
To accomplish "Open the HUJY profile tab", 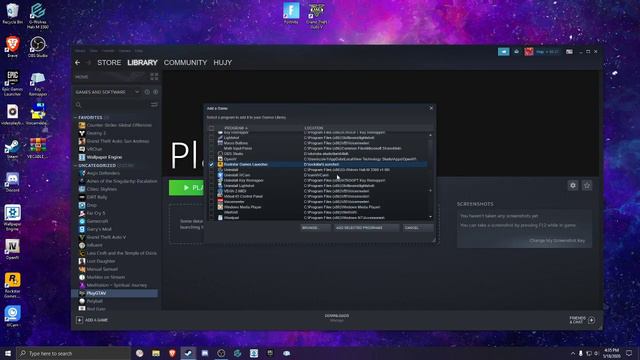I will pos(222,62).
